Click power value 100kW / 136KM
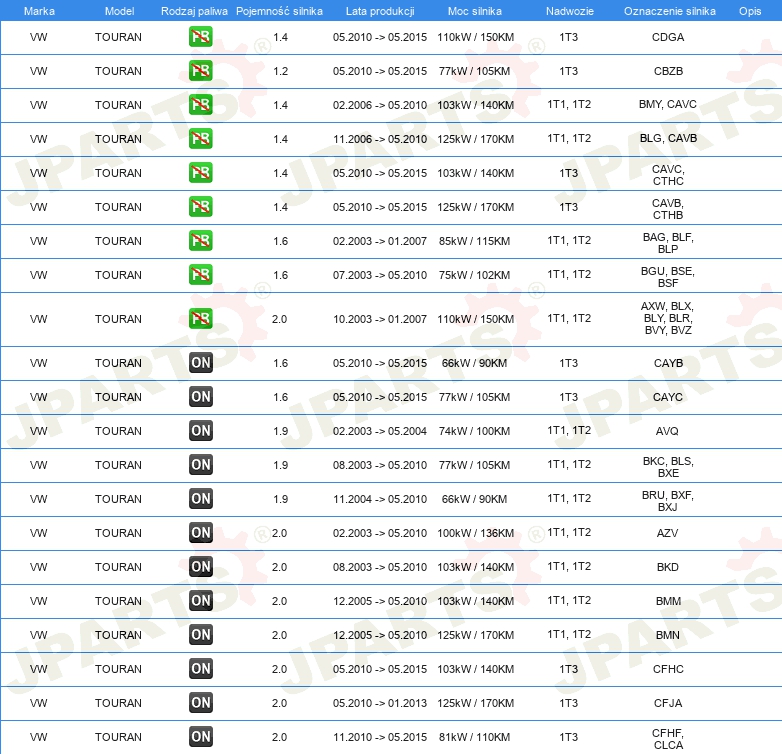The height and width of the screenshot is (754, 782). pyautogui.click(x=475, y=533)
